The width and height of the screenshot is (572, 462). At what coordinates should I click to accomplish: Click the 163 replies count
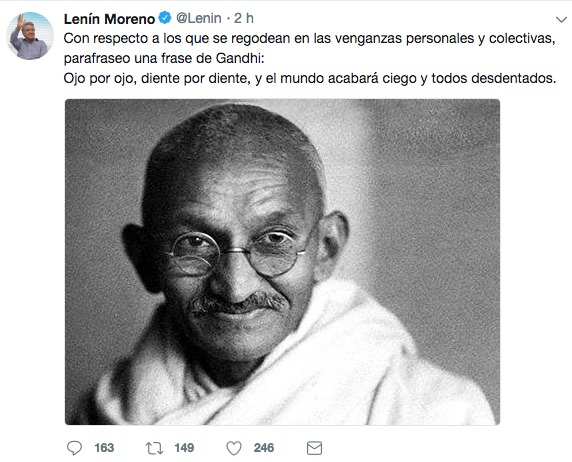click(104, 448)
